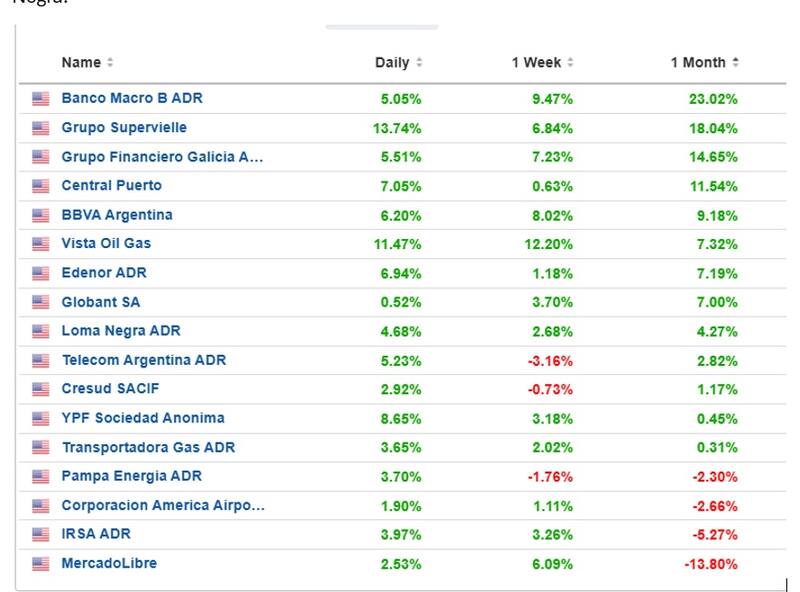The height and width of the screenshot is (592, 800).
Task: Open the Transportadora Gas ADR link
Action: coord(148,447)
